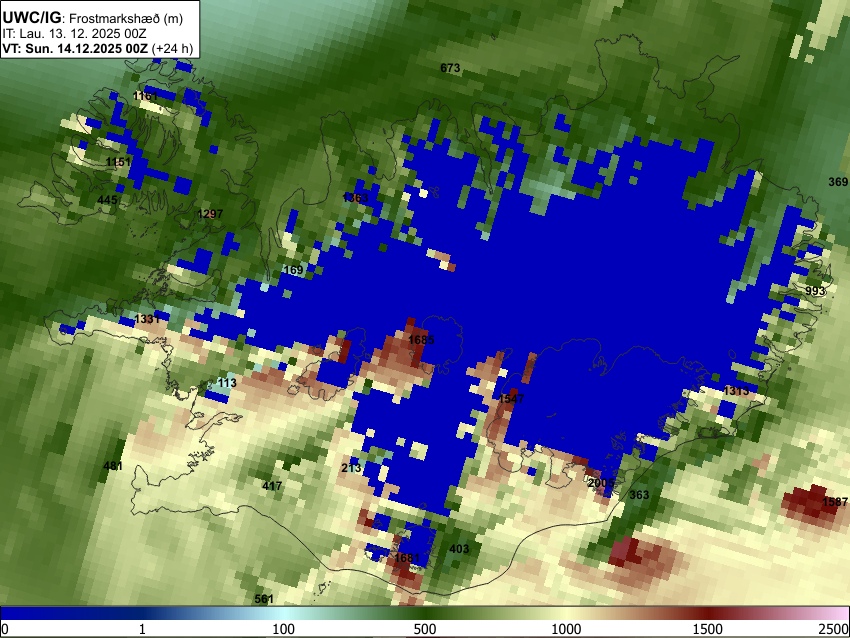The height and width of the screenshot is (638, 850).
Task: Click the map value 113
Action: pyautogui.click(x=227, y=383)
